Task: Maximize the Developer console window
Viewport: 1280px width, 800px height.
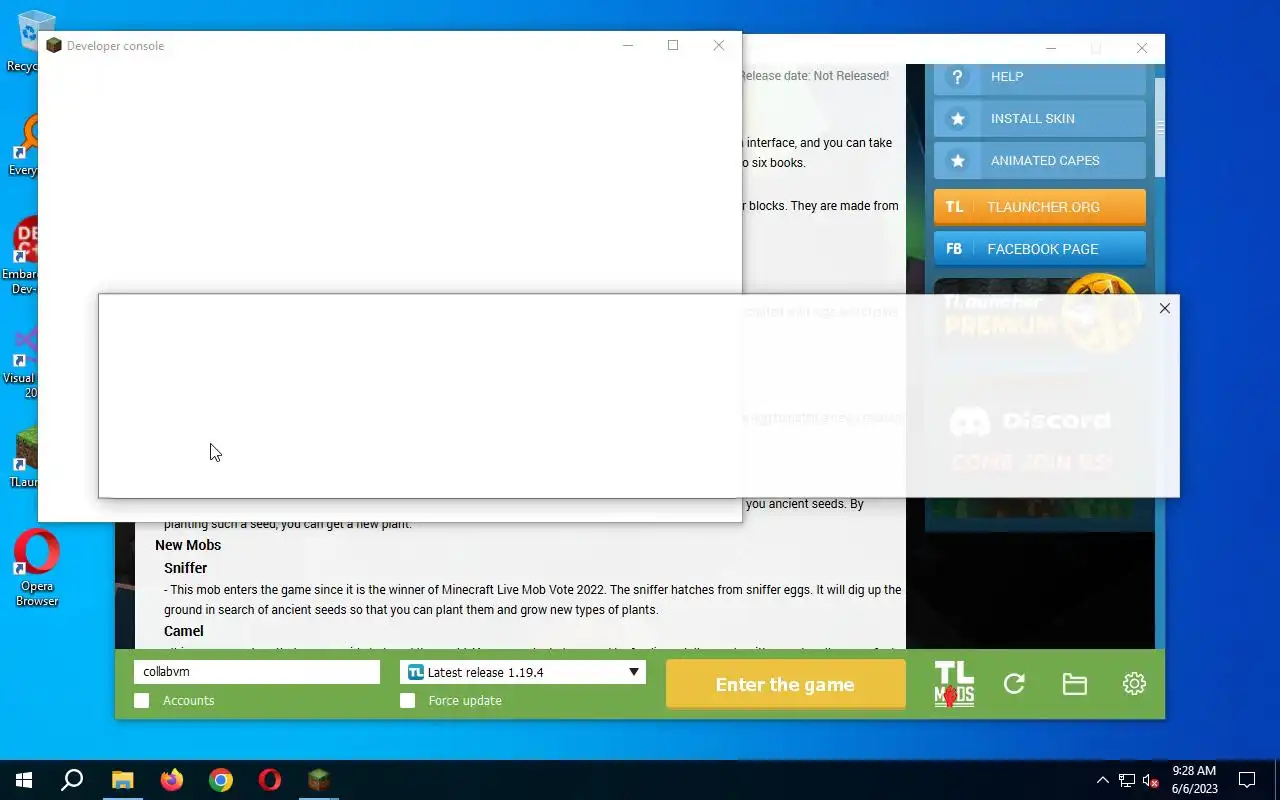Action: 673,45
